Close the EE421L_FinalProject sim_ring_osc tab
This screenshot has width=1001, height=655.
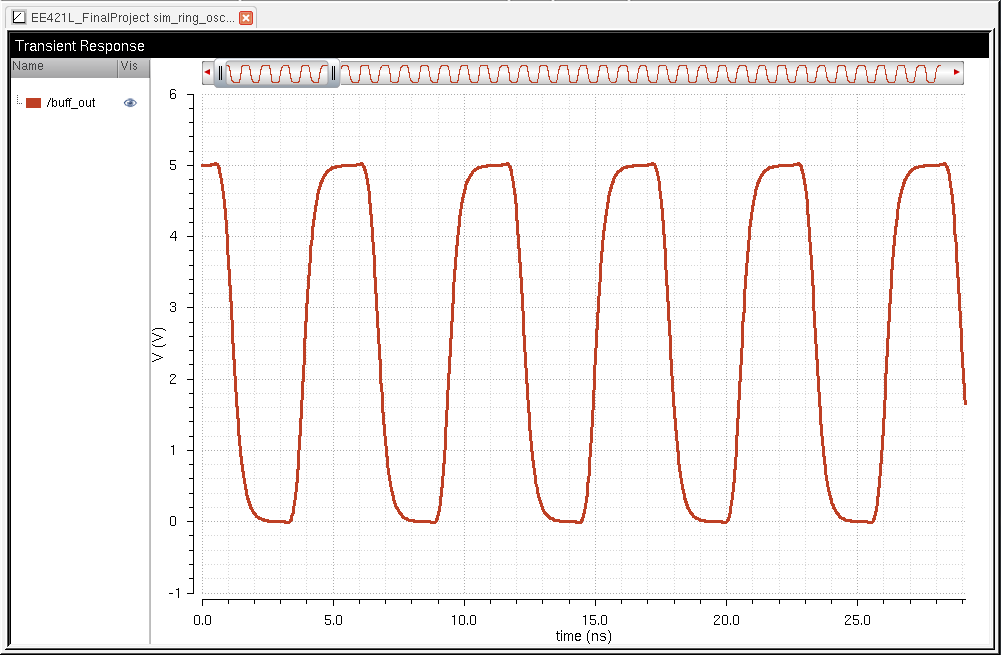pos(246,18)
